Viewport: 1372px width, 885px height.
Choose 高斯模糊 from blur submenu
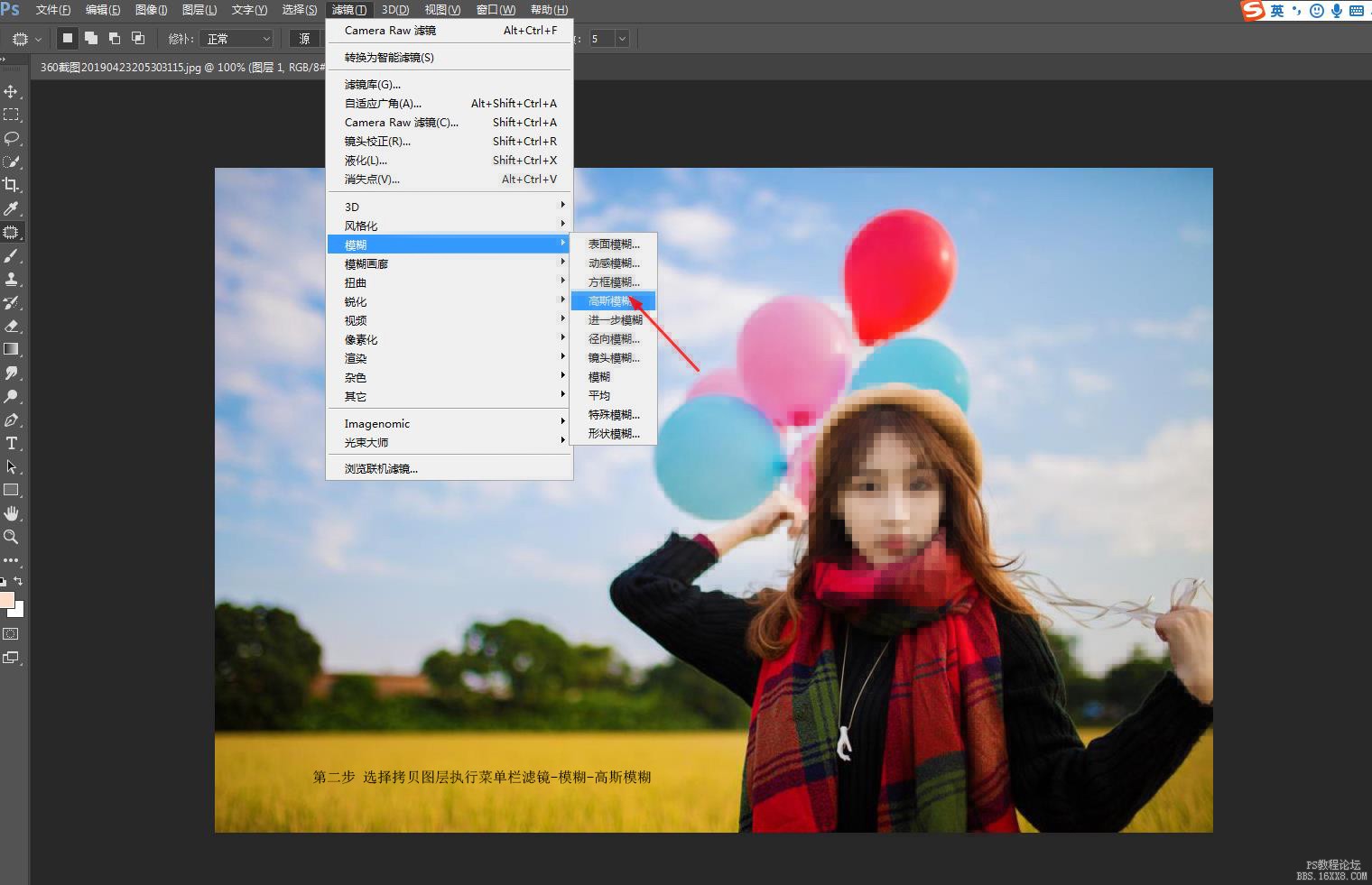tap(614, 301)
